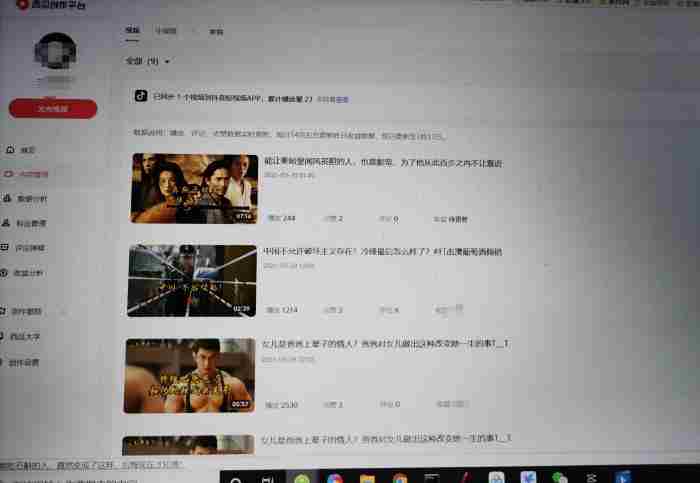Image resolution: width=700 pixels, height=483 pixels.
Task: Open the creation rights sidebar icon
Action: [3, 311]
